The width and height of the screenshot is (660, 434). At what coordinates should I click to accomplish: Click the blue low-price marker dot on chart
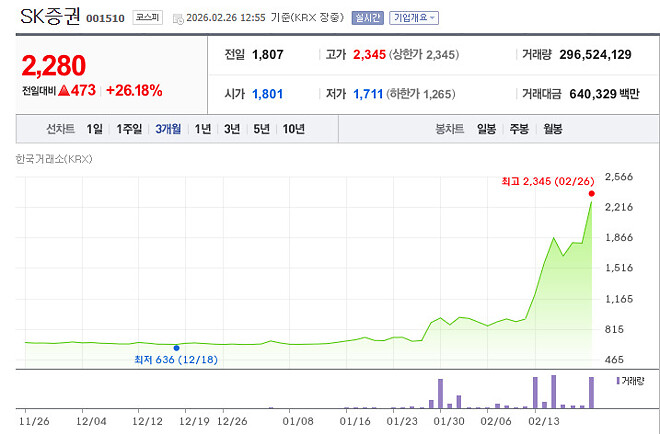[x=176, y=348]
